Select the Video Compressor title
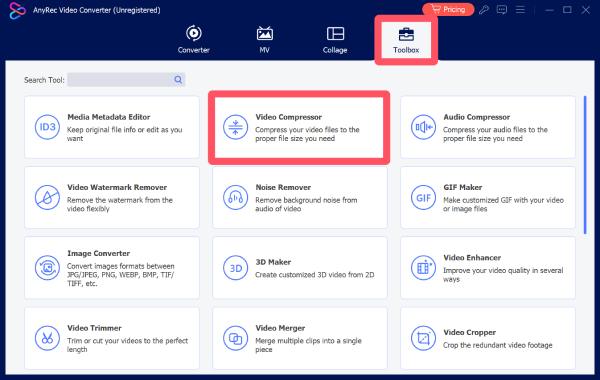 tap(289, 117)
